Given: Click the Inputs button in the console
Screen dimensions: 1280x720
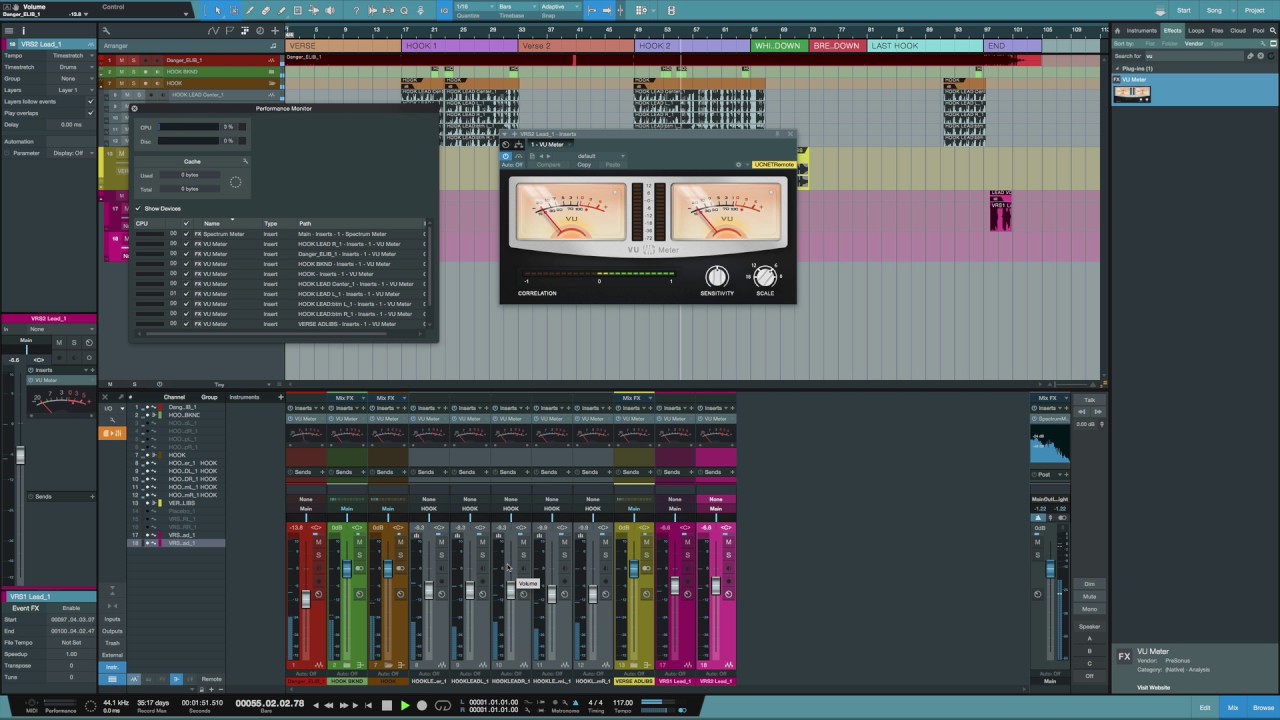Looking at the screenshot, I should coord(112,619).
